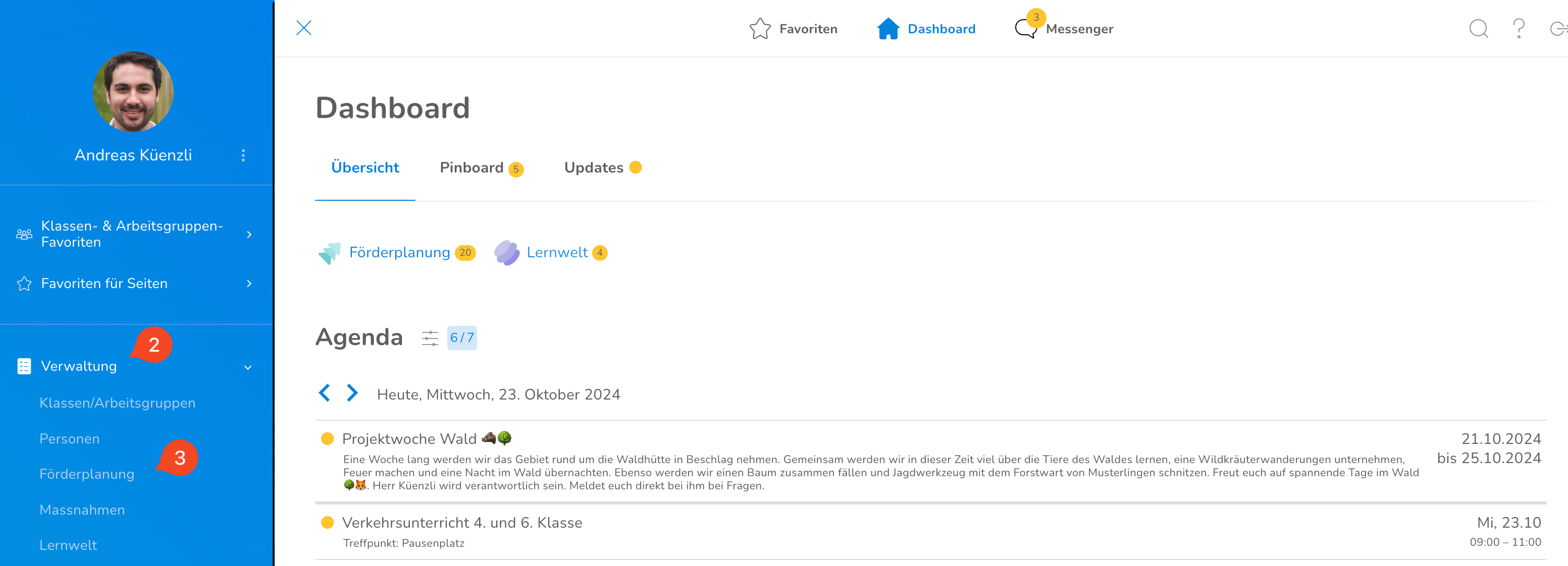Open Personen in the Verwaltung menu

(x=69, y=438)
